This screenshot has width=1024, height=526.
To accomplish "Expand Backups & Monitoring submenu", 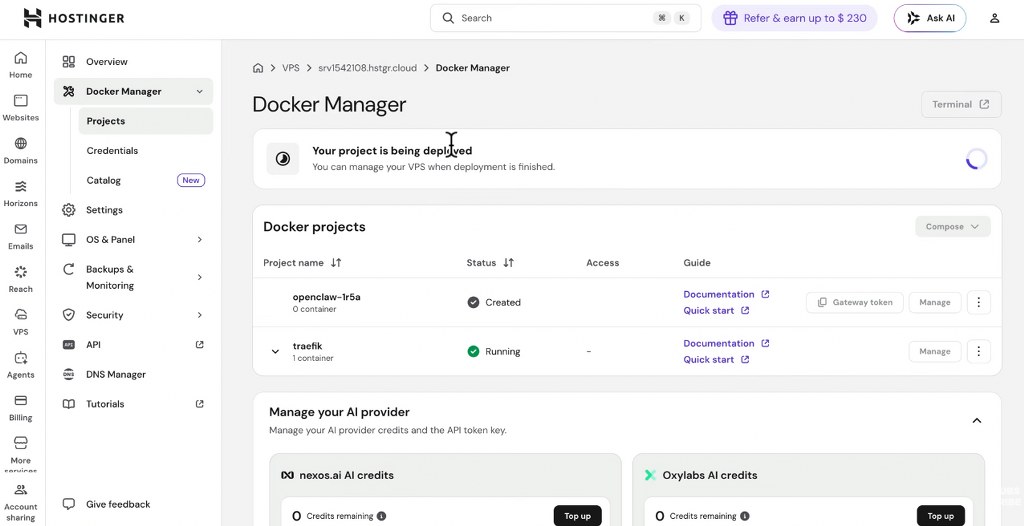I will click(x=200, y=277).
